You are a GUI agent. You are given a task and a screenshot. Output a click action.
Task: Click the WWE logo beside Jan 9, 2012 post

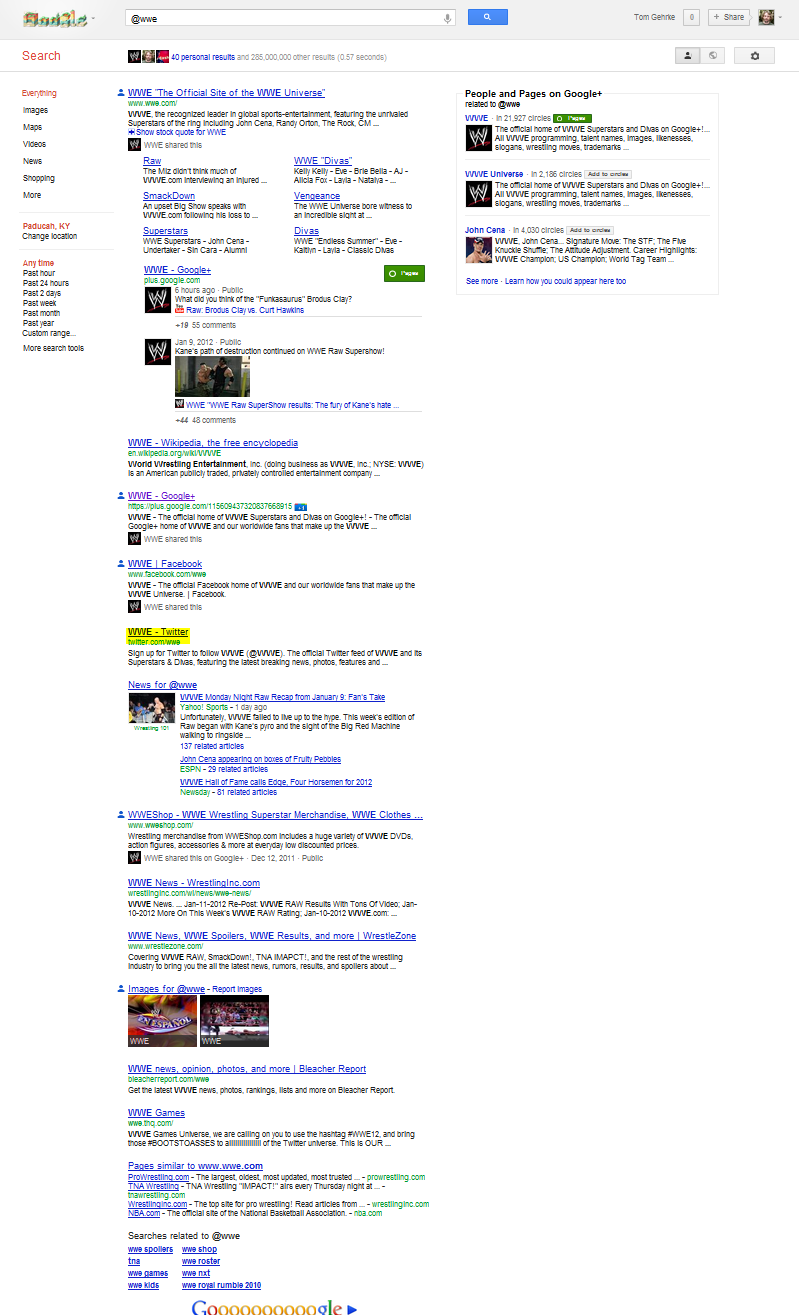click(x=158, y=352)
